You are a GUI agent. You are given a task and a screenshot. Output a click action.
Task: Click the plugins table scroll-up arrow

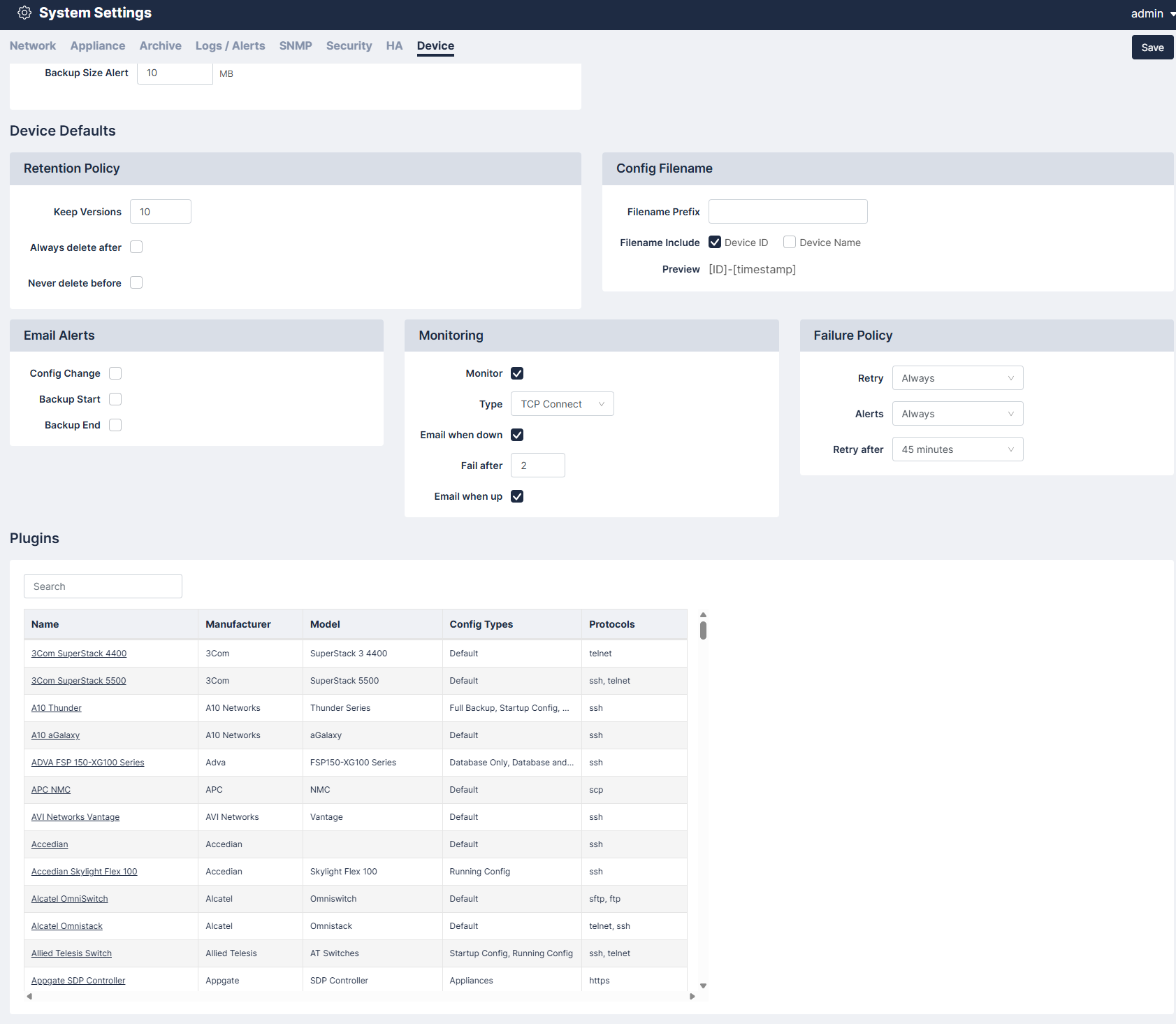pos(703,615)
